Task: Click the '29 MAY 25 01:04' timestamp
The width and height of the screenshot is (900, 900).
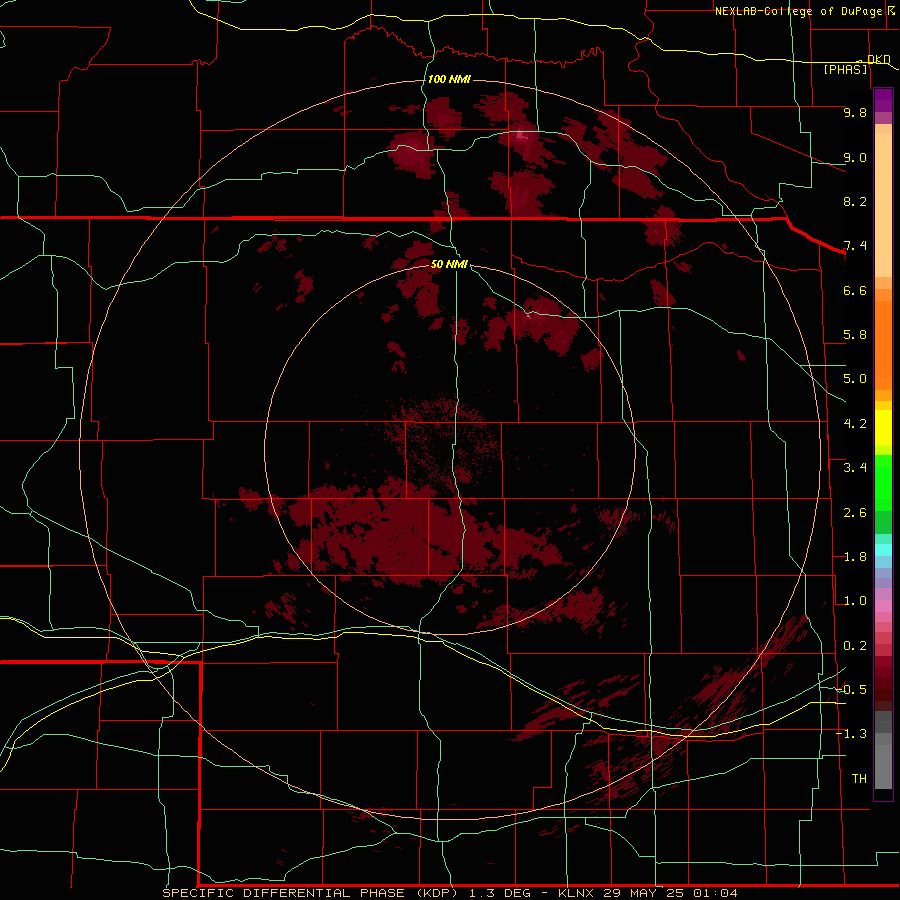Action: (x=670, y=893)
